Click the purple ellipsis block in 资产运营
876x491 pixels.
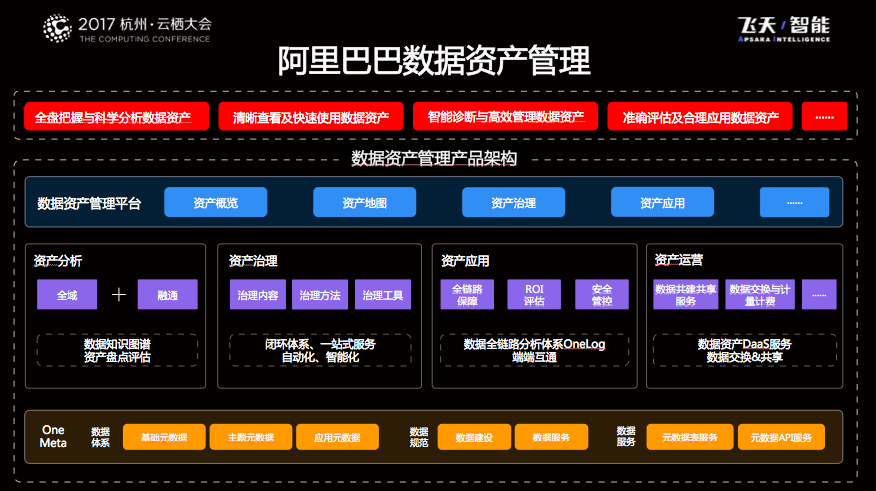(819, 294)
